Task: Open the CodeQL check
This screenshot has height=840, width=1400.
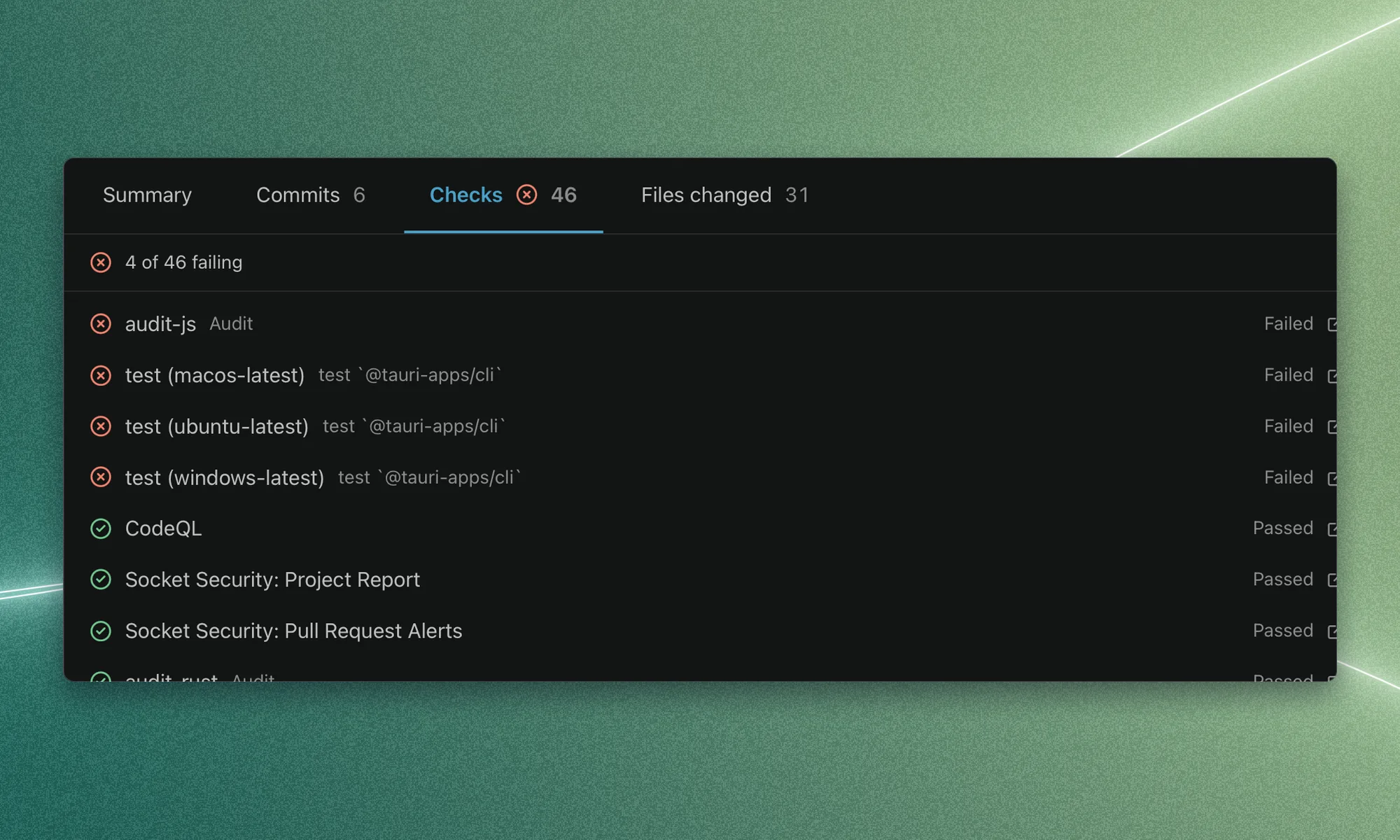Action: 163,528
